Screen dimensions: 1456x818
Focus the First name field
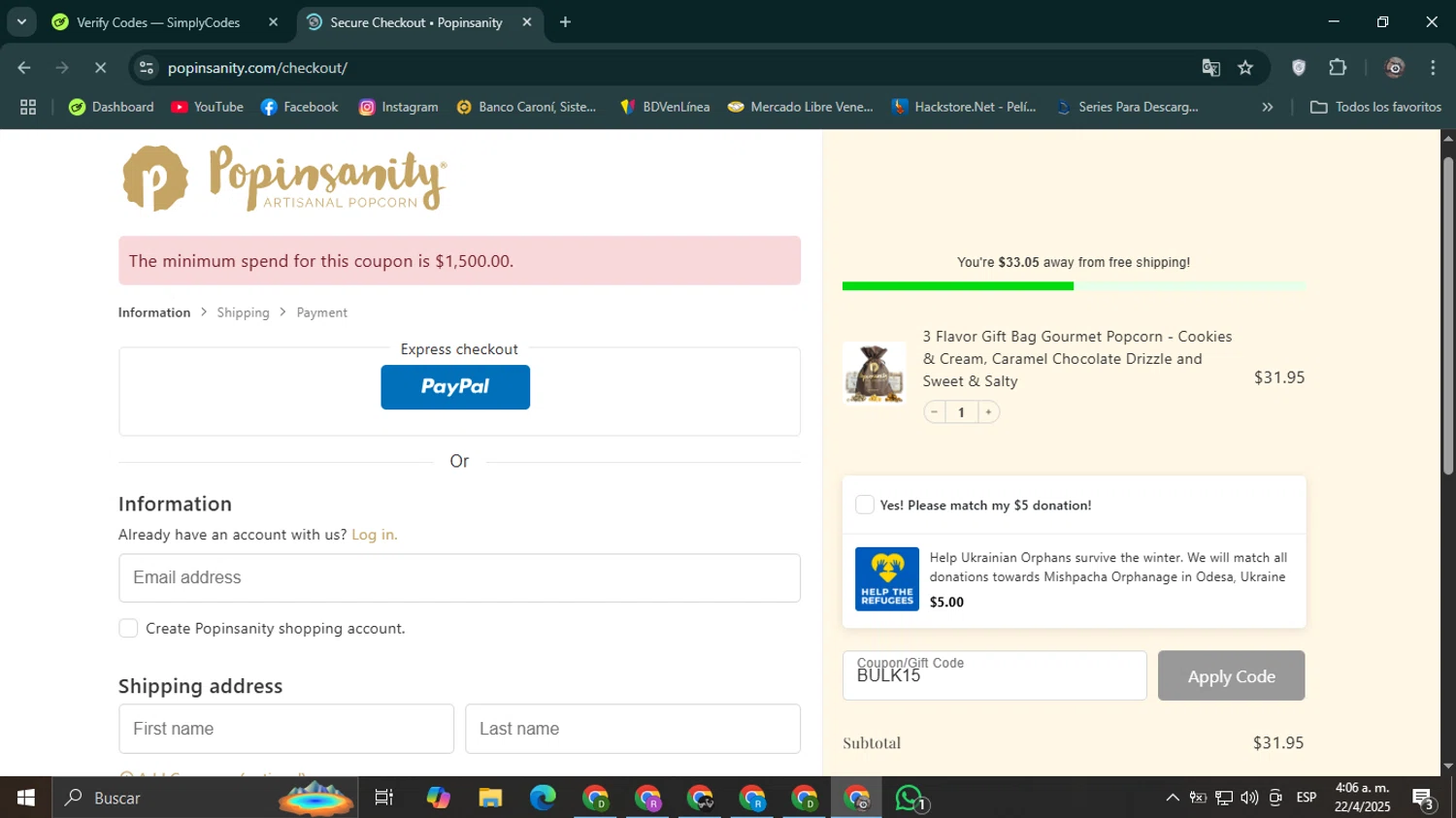pyautogui.click(x=286, y=729)
